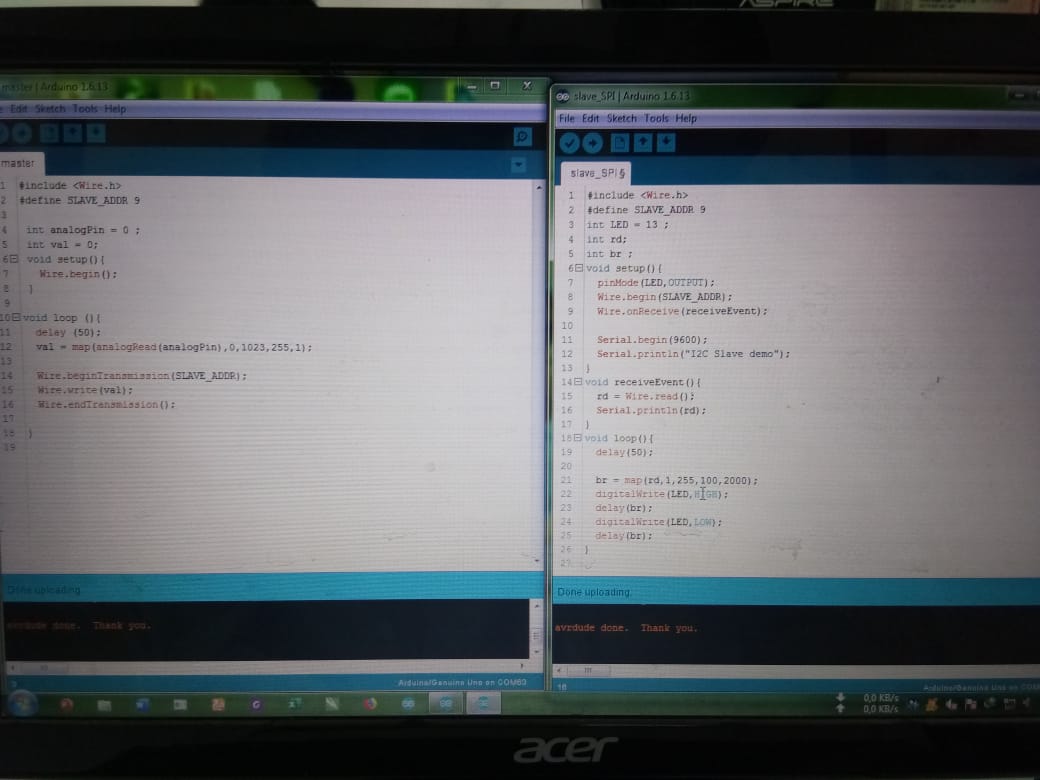Open the Tools menu in master window
Screen dimensions: 1040x780
[x=85, y=109]
